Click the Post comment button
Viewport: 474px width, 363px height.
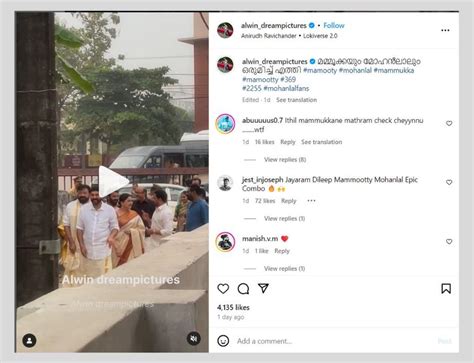[444, 341]
